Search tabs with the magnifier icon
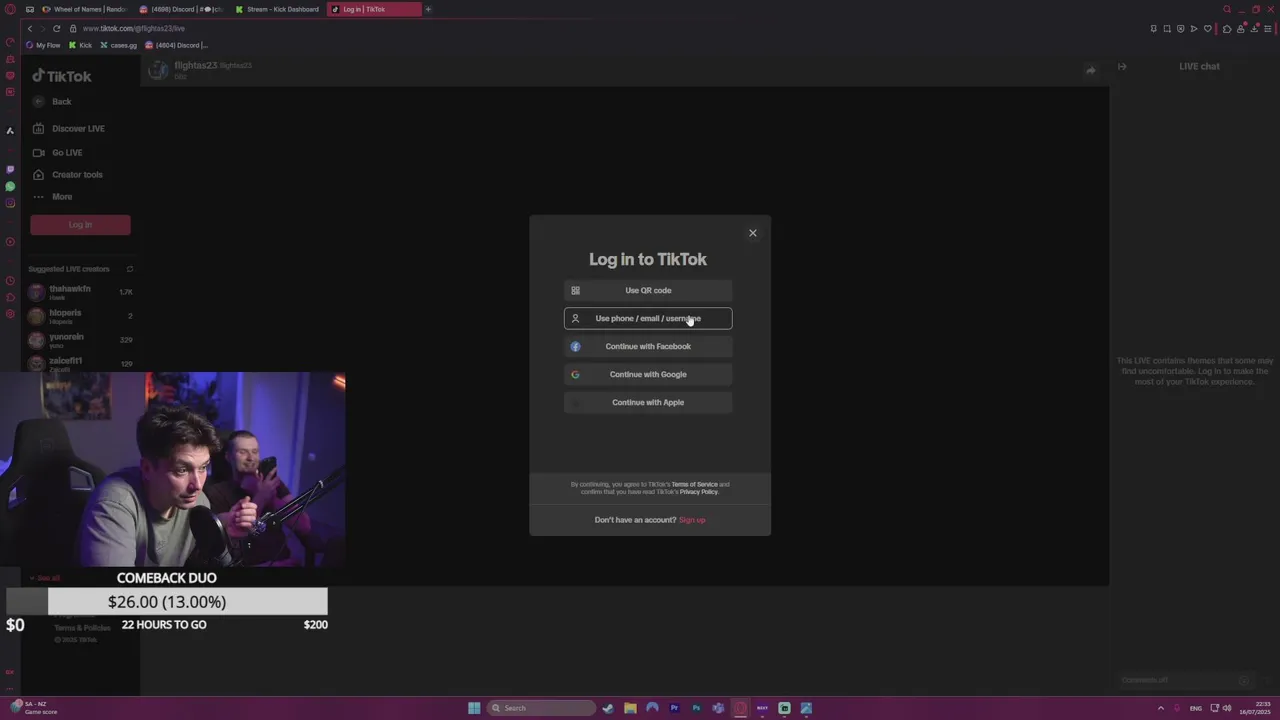The image size is (1280, 720). coord(1227,9)
